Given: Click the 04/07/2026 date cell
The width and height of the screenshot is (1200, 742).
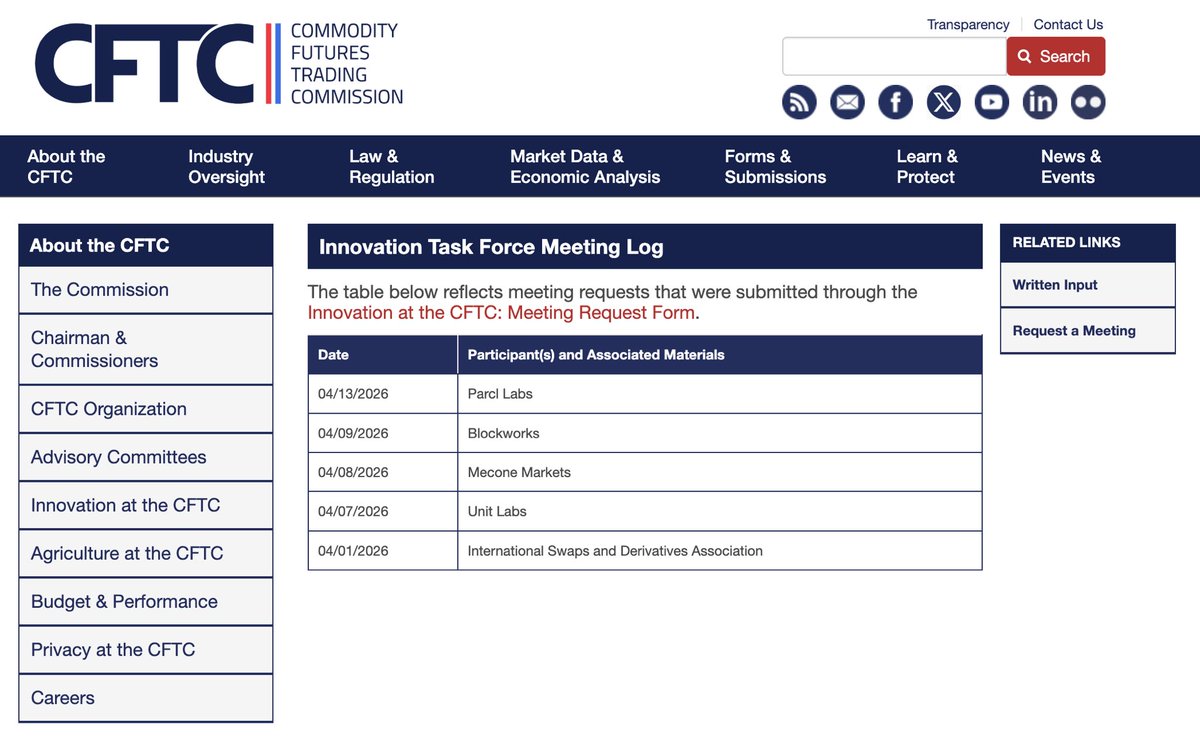Looking at the screenshot, I should (383, 511).
